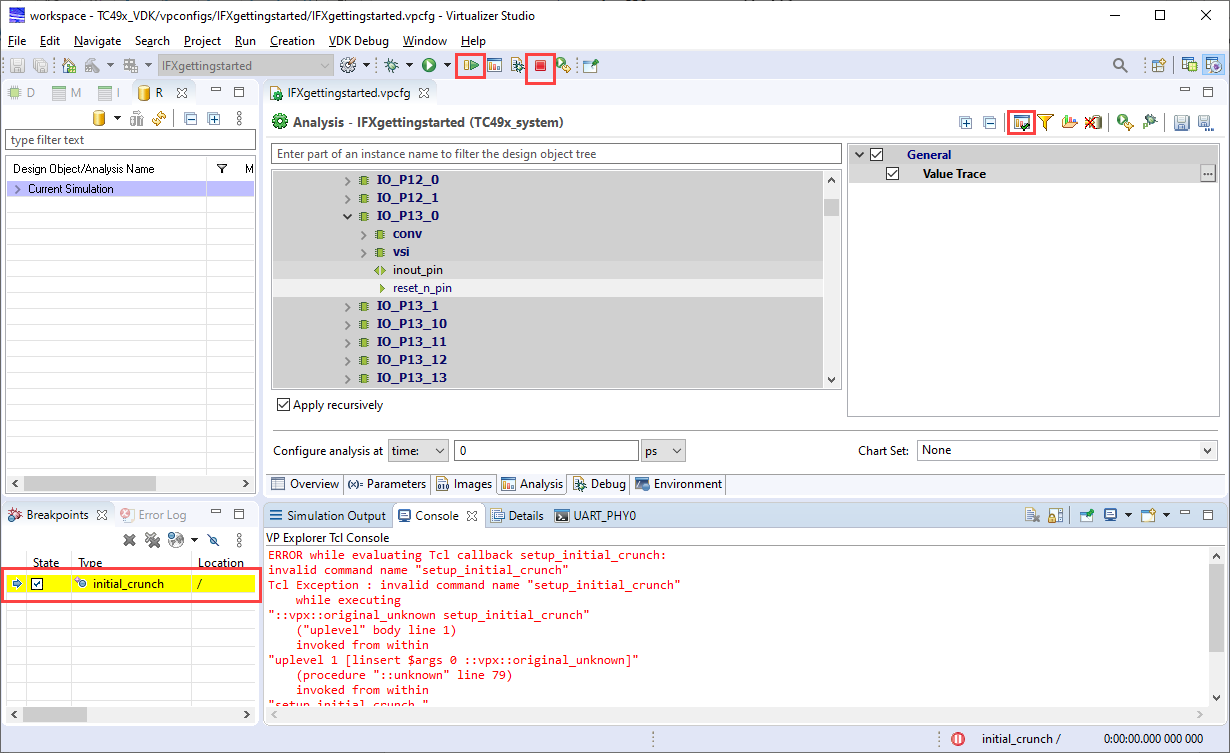Click the magnifier search icon in toolbar
Viewport: 1230px width, 753px height.
(1121, 66)
